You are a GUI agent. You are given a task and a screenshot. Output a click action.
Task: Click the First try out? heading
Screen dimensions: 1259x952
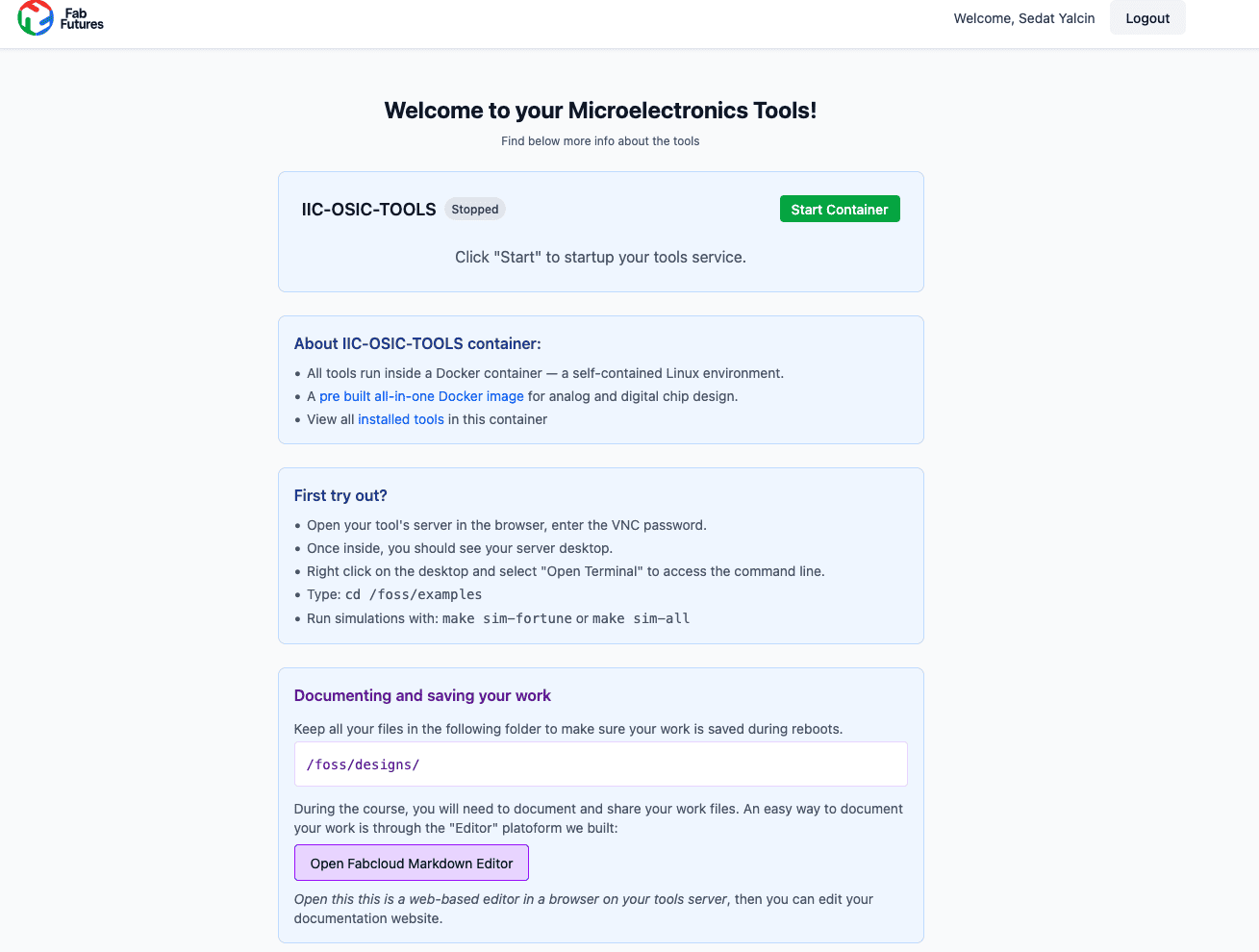click(340, 495)
